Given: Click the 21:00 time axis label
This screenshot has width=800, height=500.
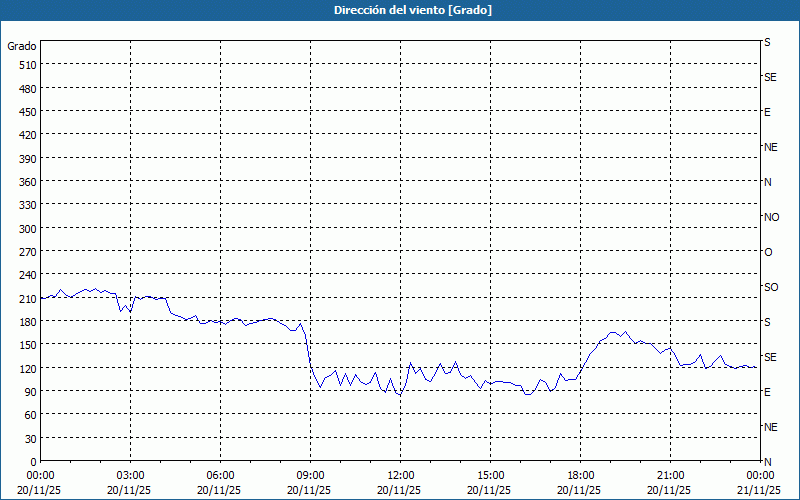Looking at the screenshot, I should [670, 475].
